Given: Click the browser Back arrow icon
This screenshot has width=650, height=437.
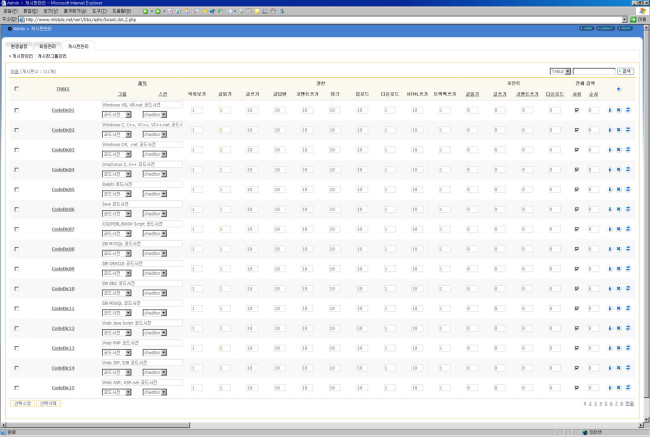Looking at the screenshot, I should [x=145, y=11].
